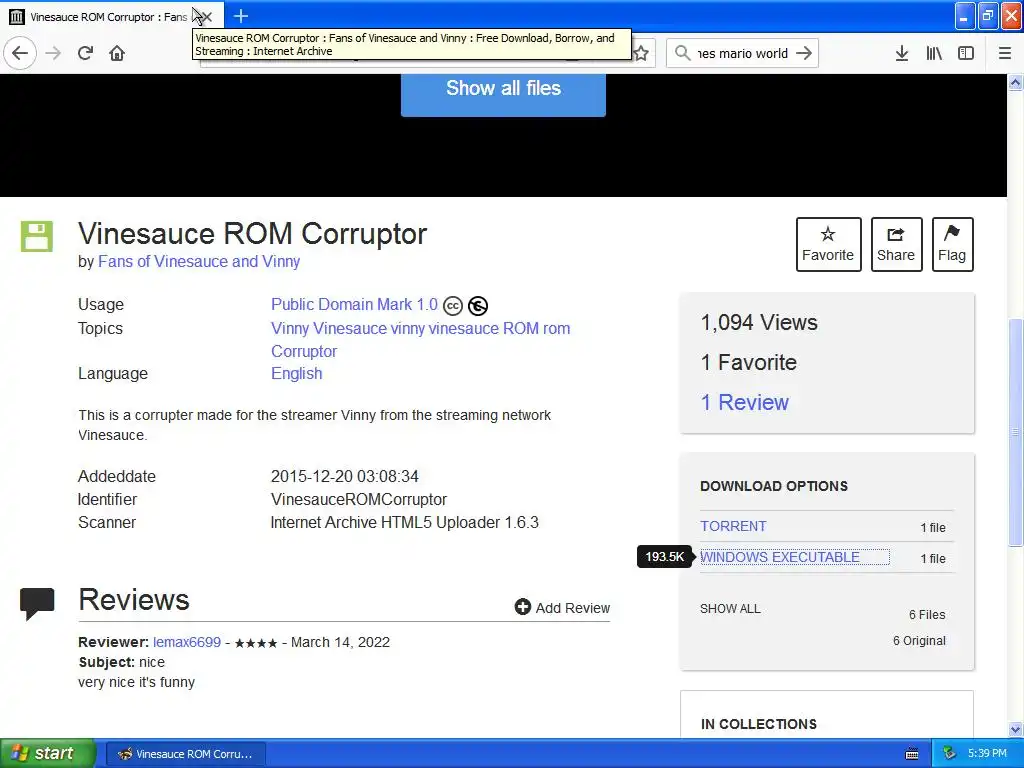Open the English language link
The height and width of the screenshot is (768, 1024).
[296, 374]
